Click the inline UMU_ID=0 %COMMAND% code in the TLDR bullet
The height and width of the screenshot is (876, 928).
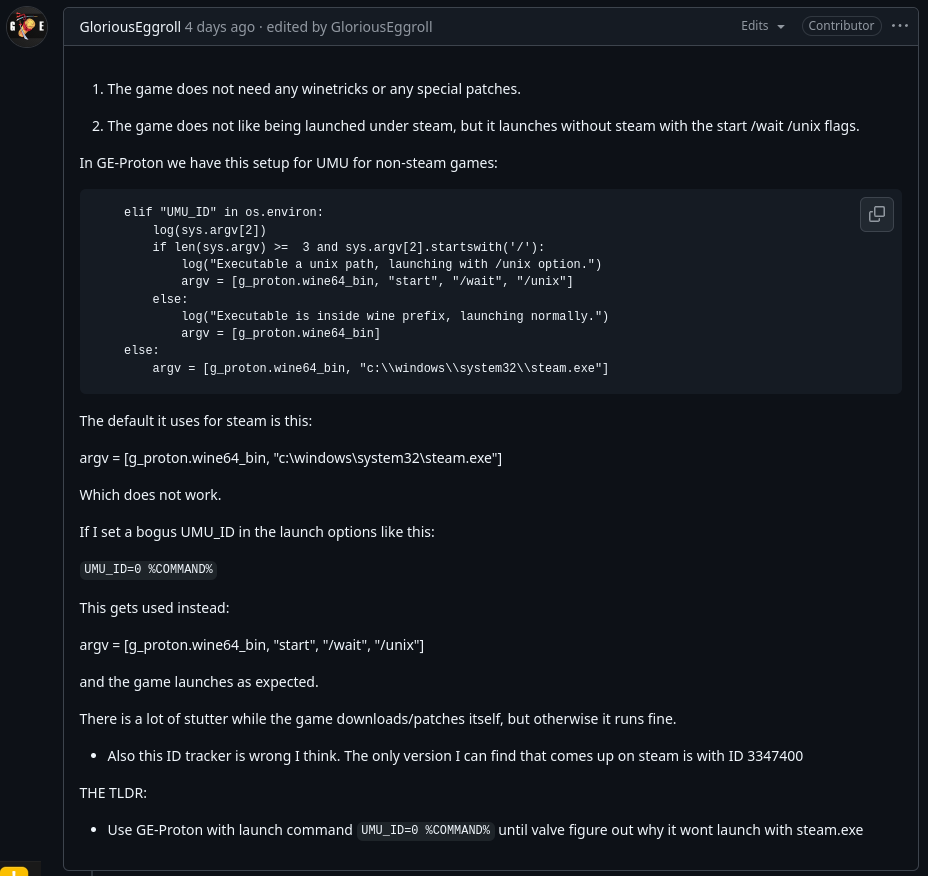(x=425, y=830)
